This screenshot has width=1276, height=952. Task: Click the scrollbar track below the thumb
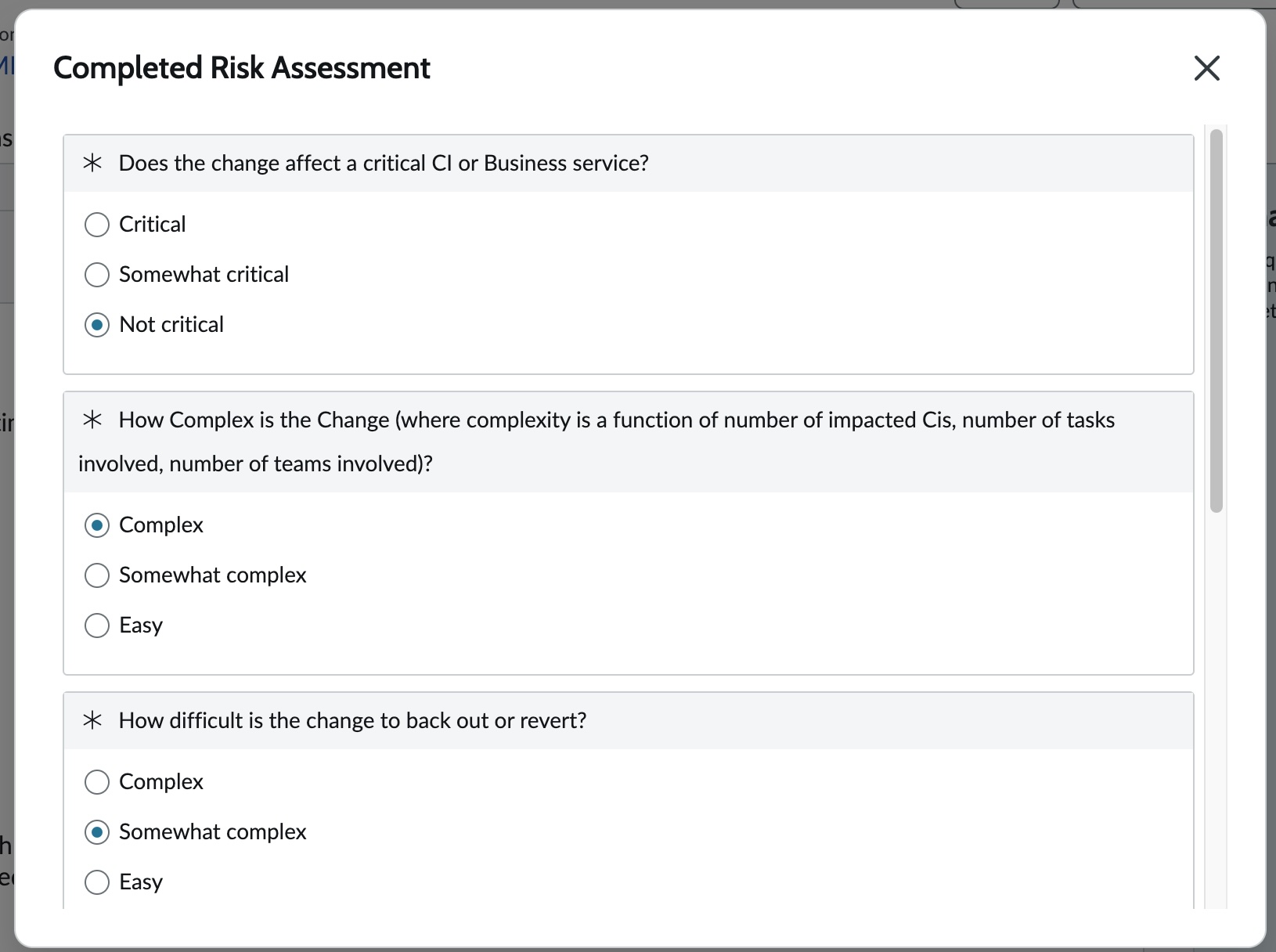click(x=1216, y=705)
